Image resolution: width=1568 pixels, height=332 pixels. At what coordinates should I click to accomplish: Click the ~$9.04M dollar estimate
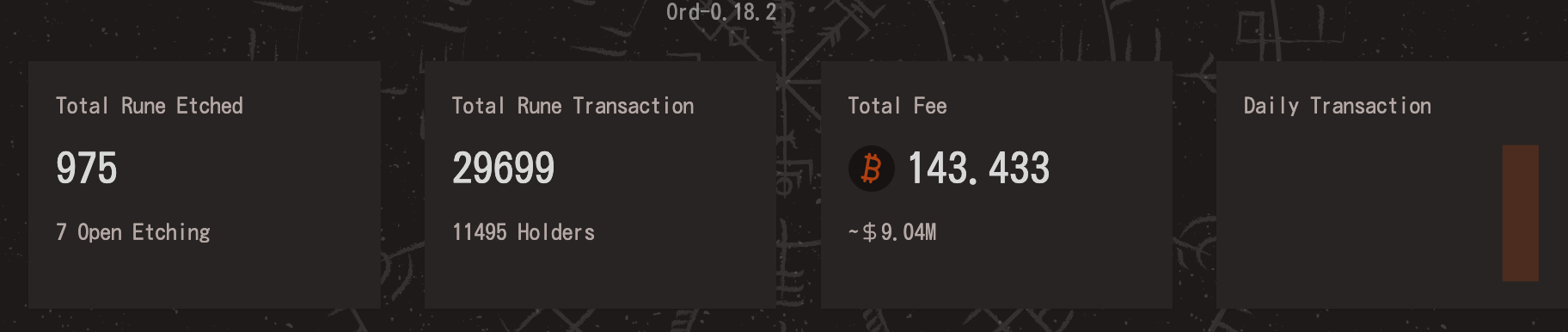point(892,232)
